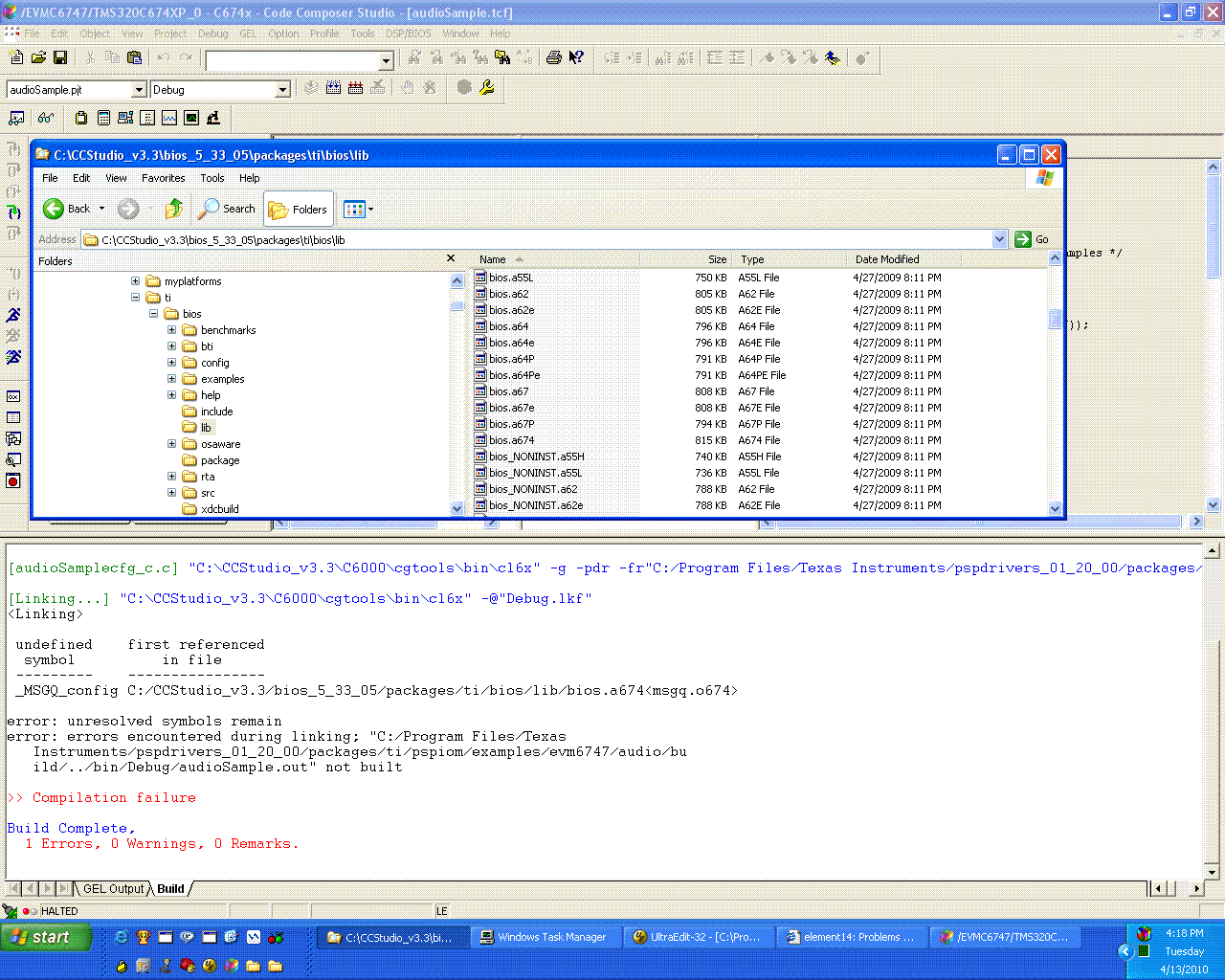The width and height of the screenshot is (1225, 980).
Task: Toggle the Folders pane button
Action: coord(298,209)
